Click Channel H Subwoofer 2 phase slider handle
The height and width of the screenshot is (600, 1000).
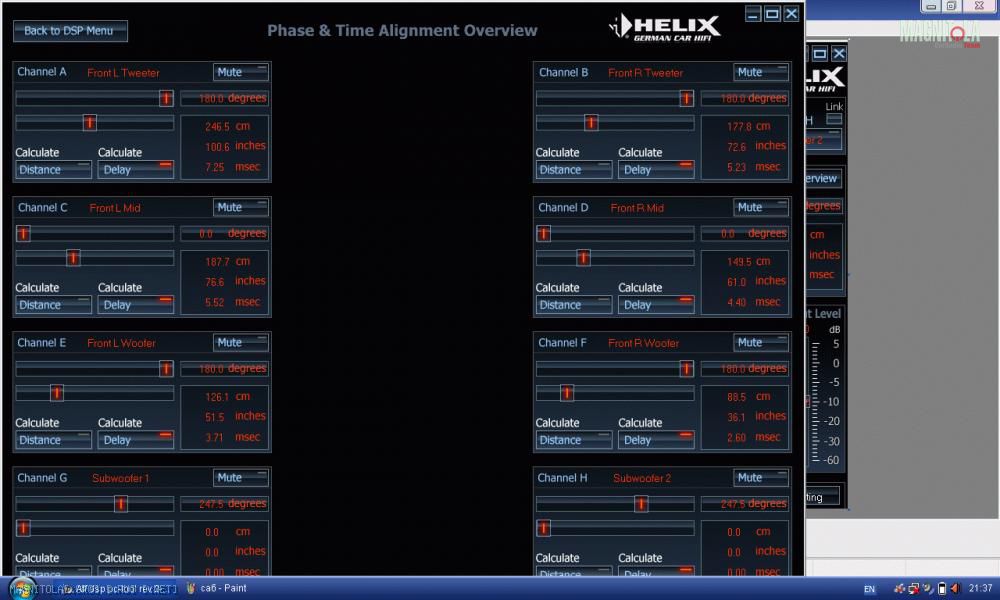641,504
